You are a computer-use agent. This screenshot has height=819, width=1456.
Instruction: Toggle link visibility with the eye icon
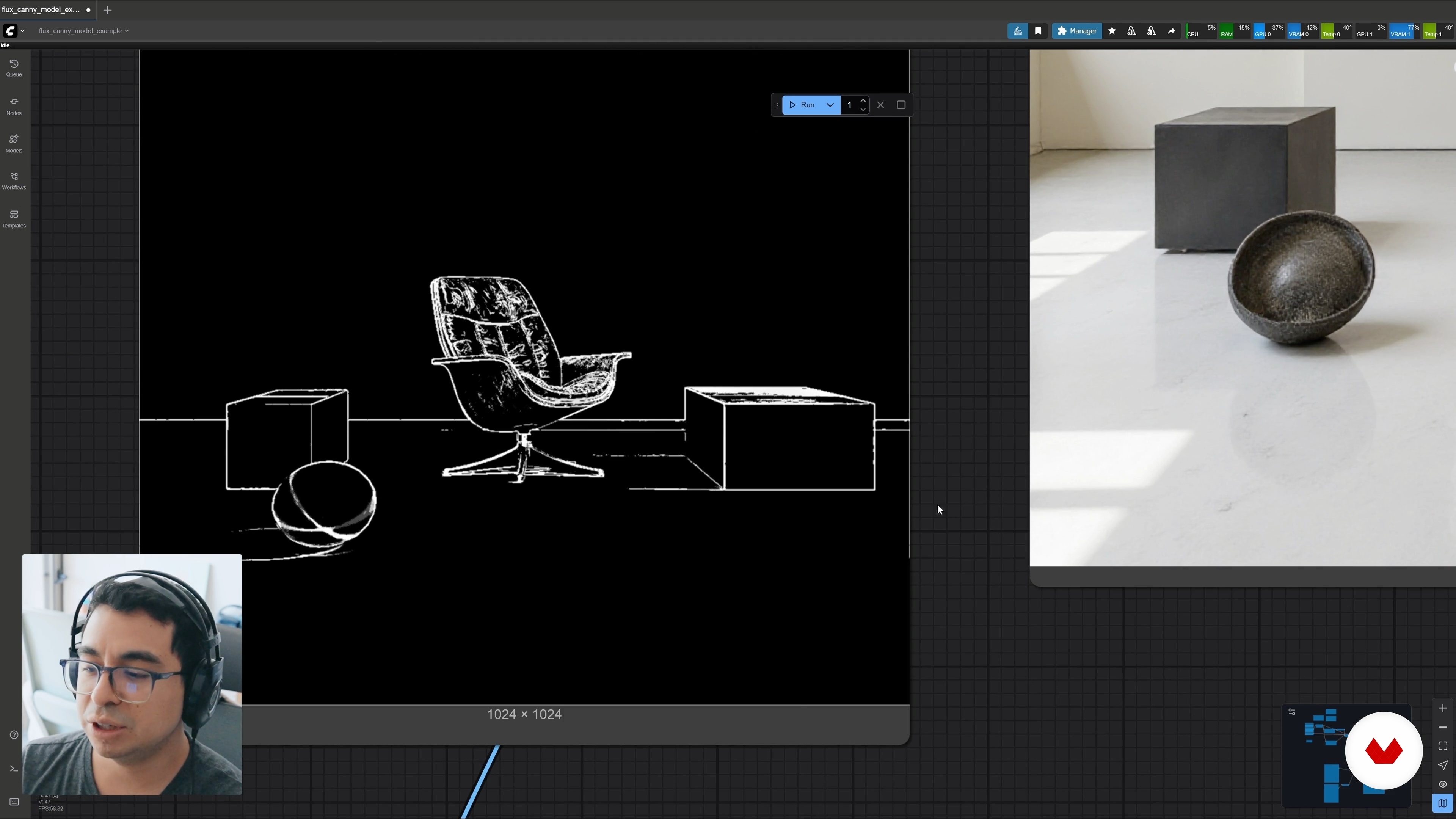[1442, 784]
